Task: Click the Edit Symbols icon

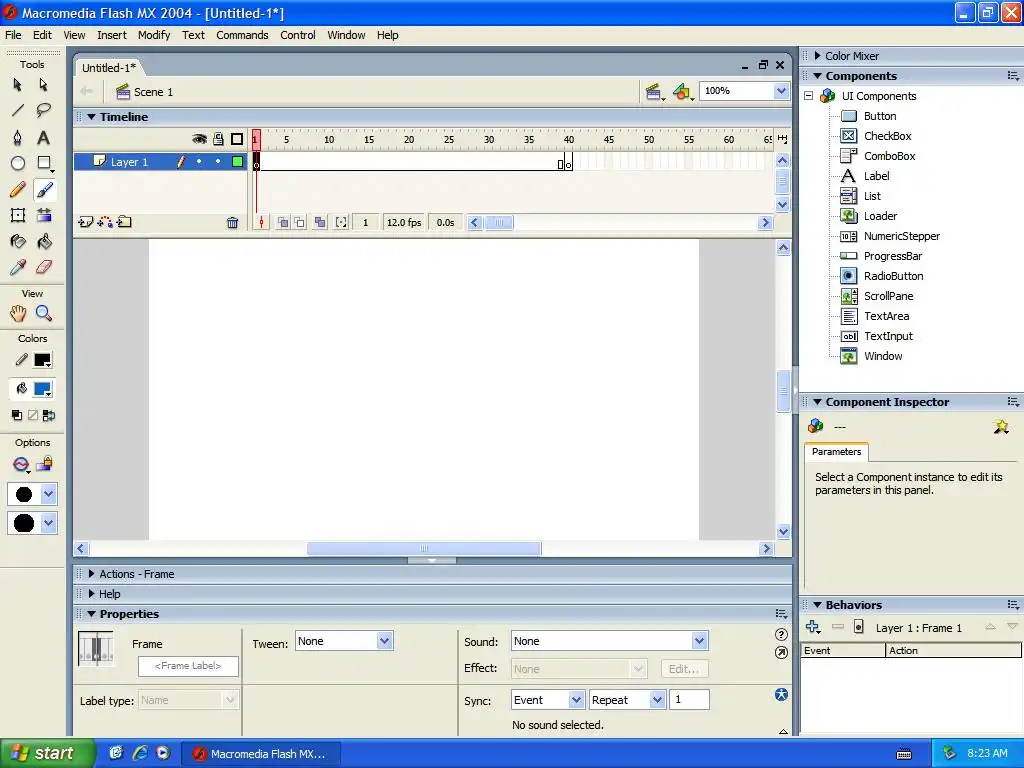Action: (x=682, y=92)
